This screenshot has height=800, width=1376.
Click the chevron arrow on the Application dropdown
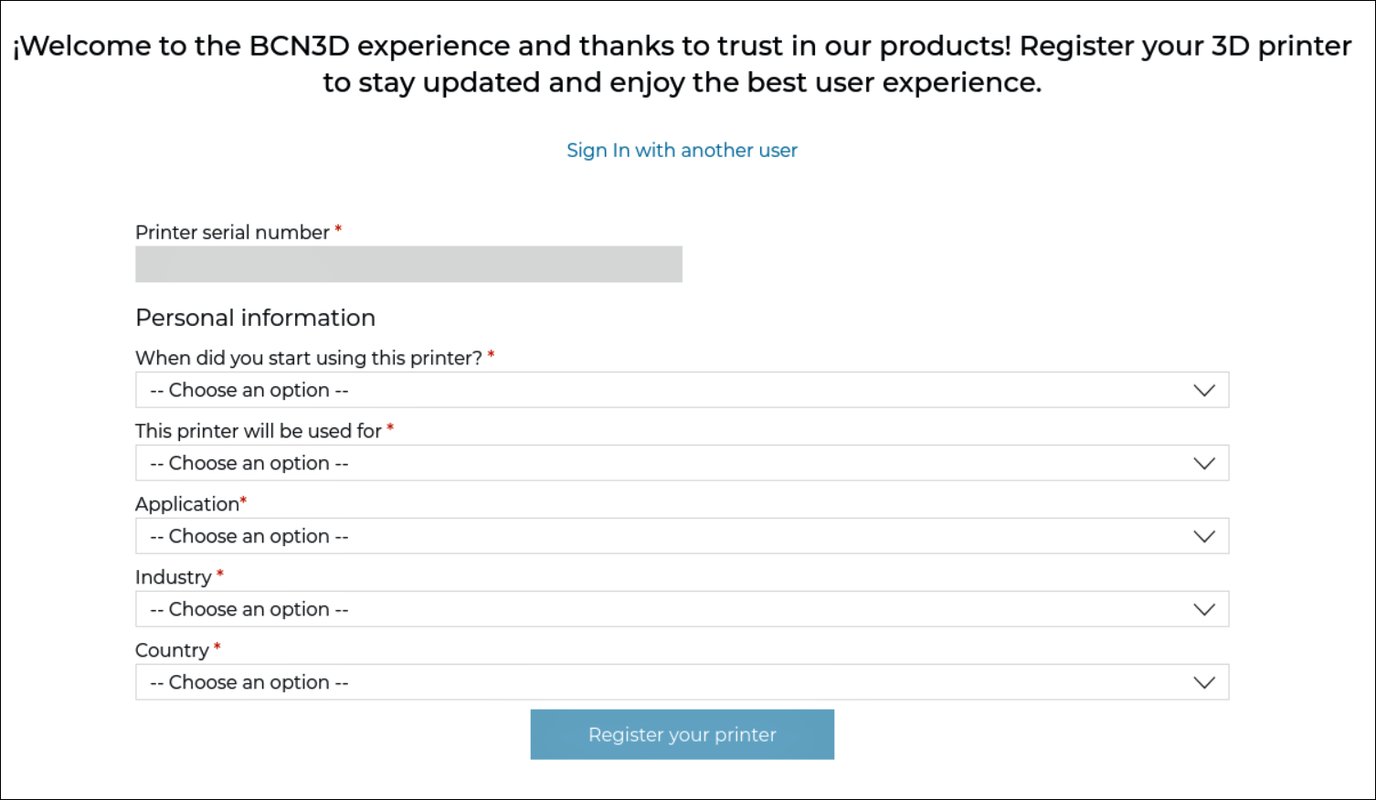click(x=1204, y=536)
